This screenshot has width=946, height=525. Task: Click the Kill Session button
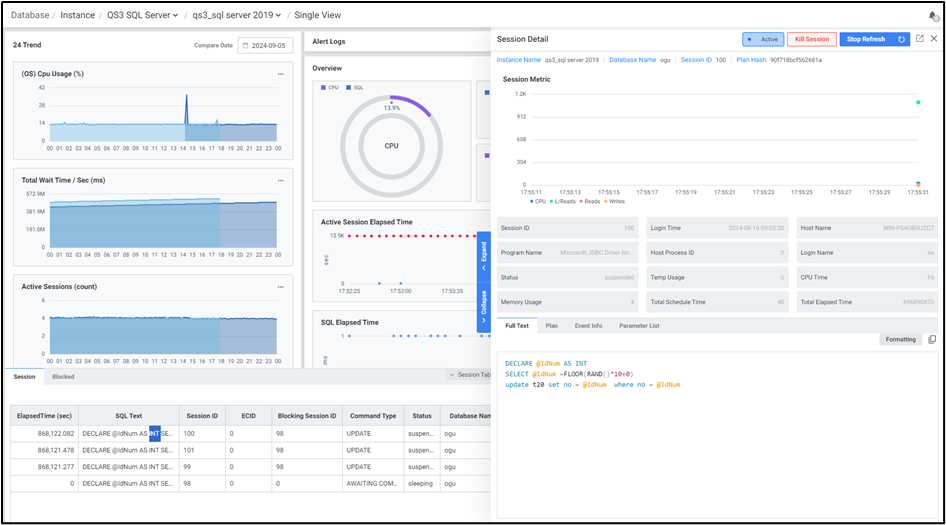pos(810,39)
